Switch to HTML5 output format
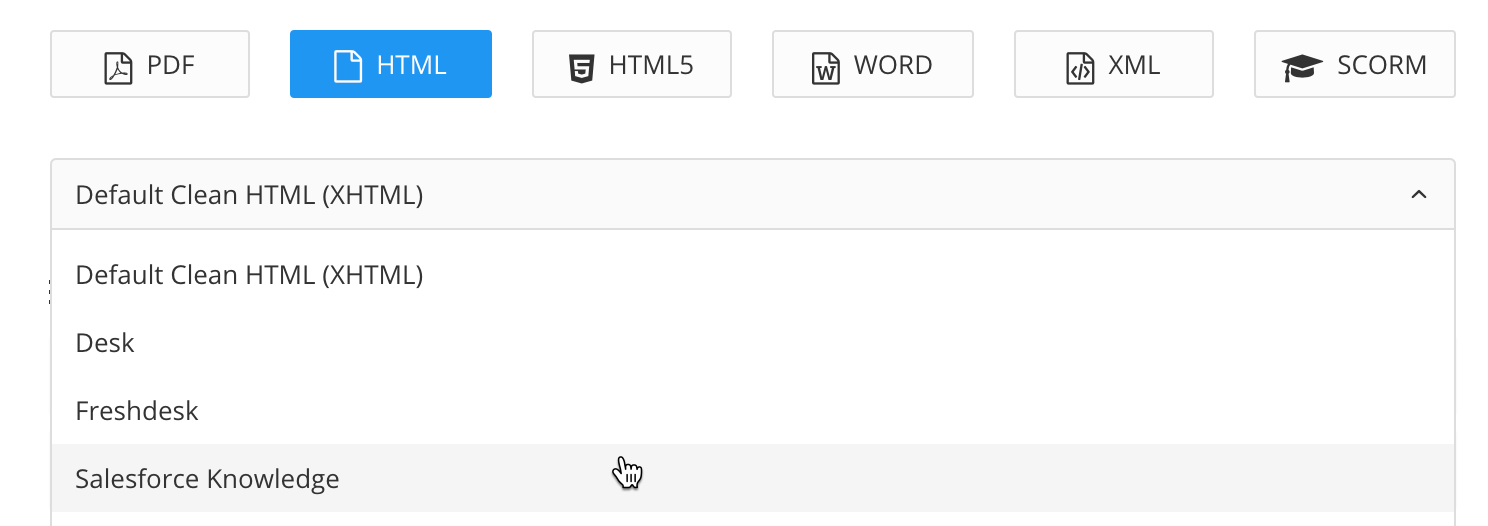1488x526 pixels. coord(632,65)
